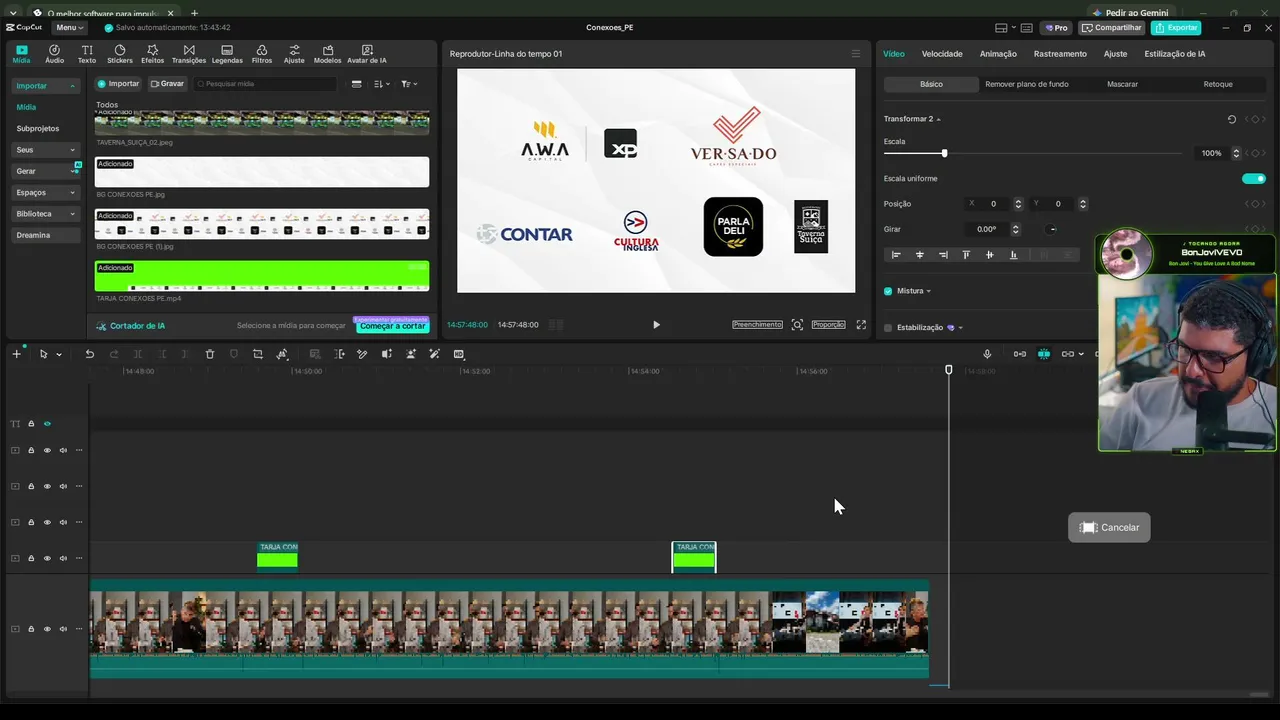Viewport: 1280px width, 720px height.
Task: Select the Mascarar subtab
Action: [1122, 84]
